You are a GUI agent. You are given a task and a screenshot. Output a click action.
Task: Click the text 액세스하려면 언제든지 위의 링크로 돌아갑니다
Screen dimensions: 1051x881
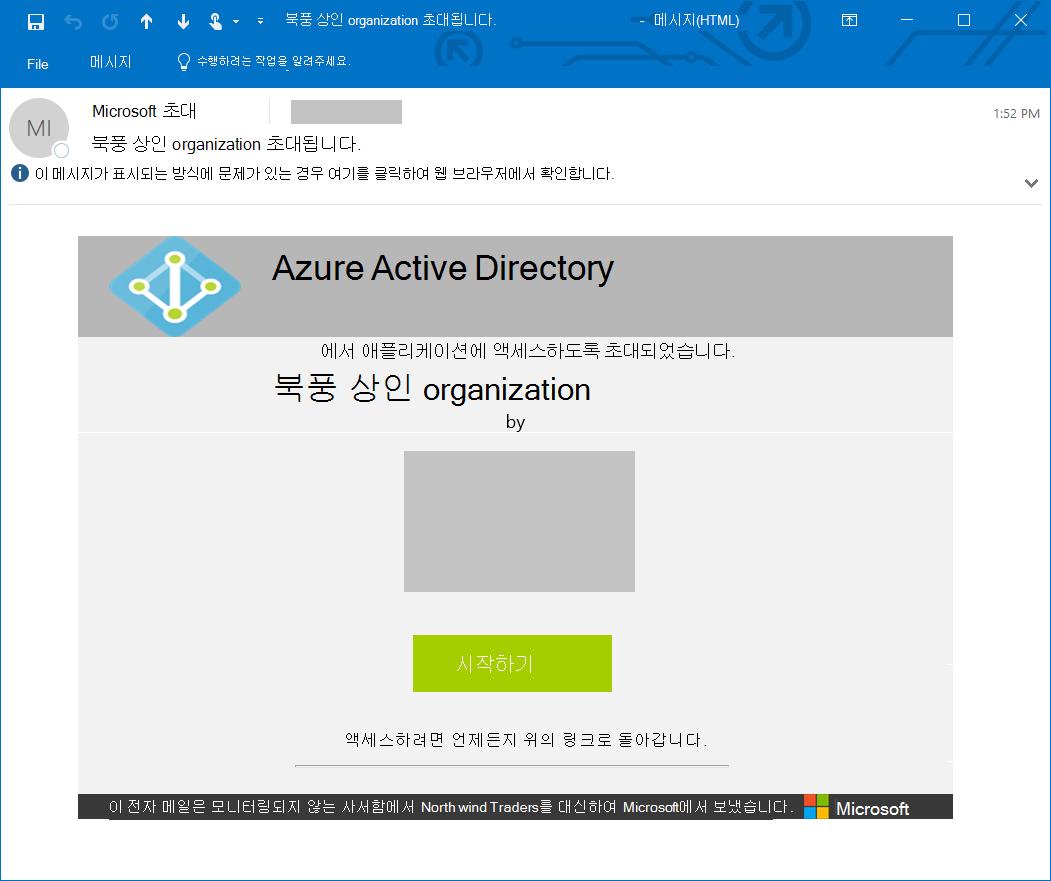click(526, 740)
